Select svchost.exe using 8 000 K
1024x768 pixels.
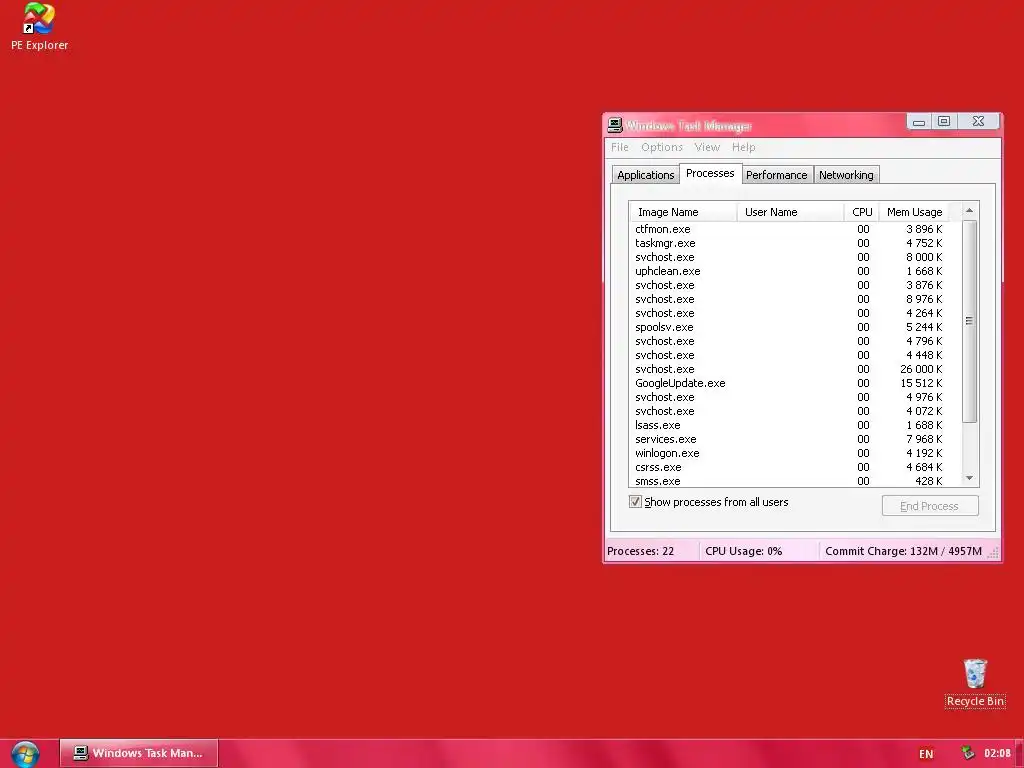[789, 257]
